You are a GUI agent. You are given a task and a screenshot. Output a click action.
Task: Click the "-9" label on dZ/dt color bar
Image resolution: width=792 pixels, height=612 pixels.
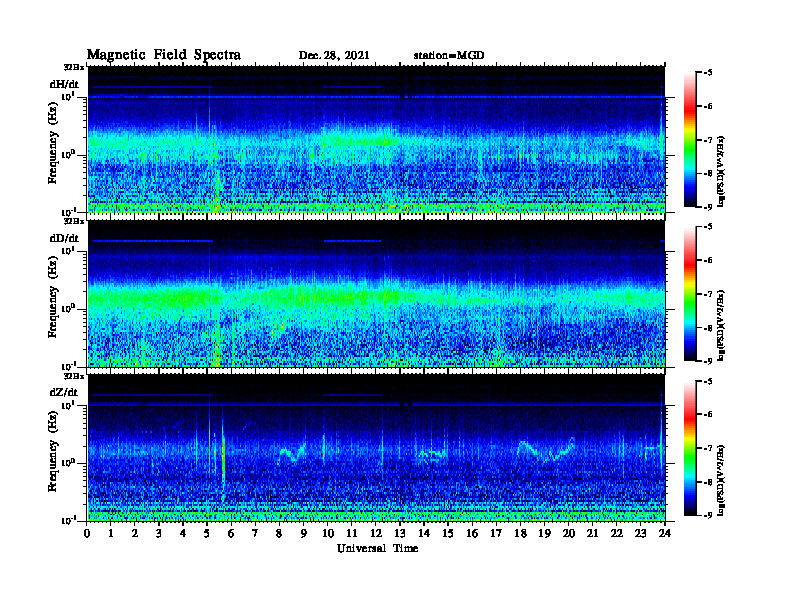(x=707, y=515)
